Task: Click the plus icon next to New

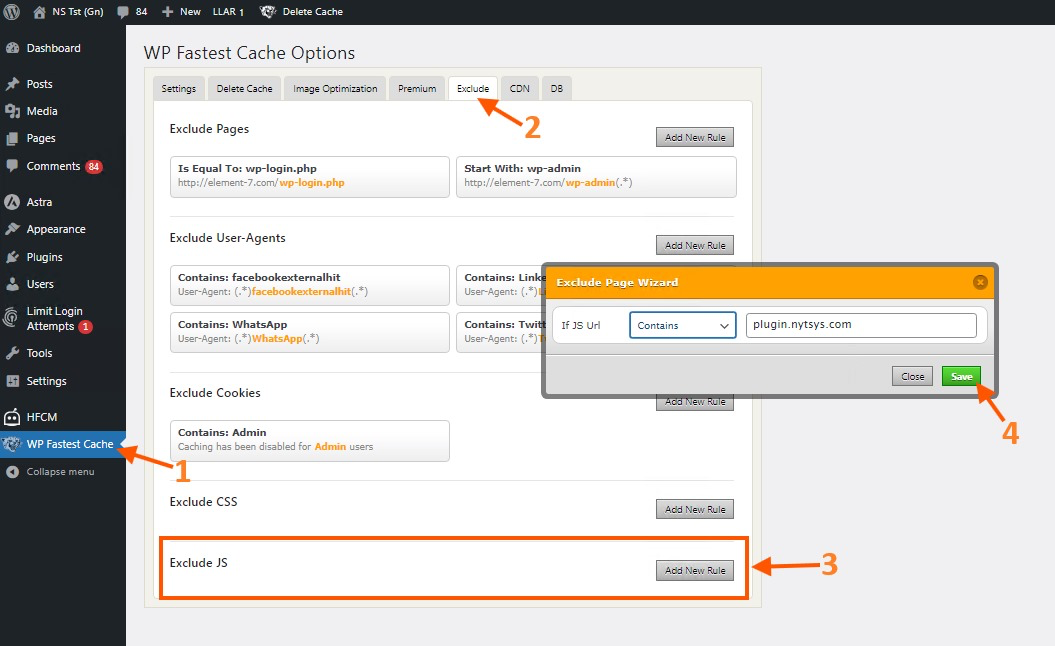Action: [x=168, y=11]
